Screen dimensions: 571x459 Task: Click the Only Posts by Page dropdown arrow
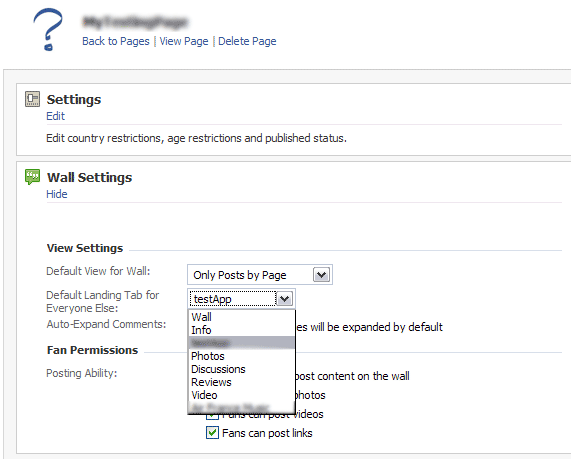click(x=321, y=275)
